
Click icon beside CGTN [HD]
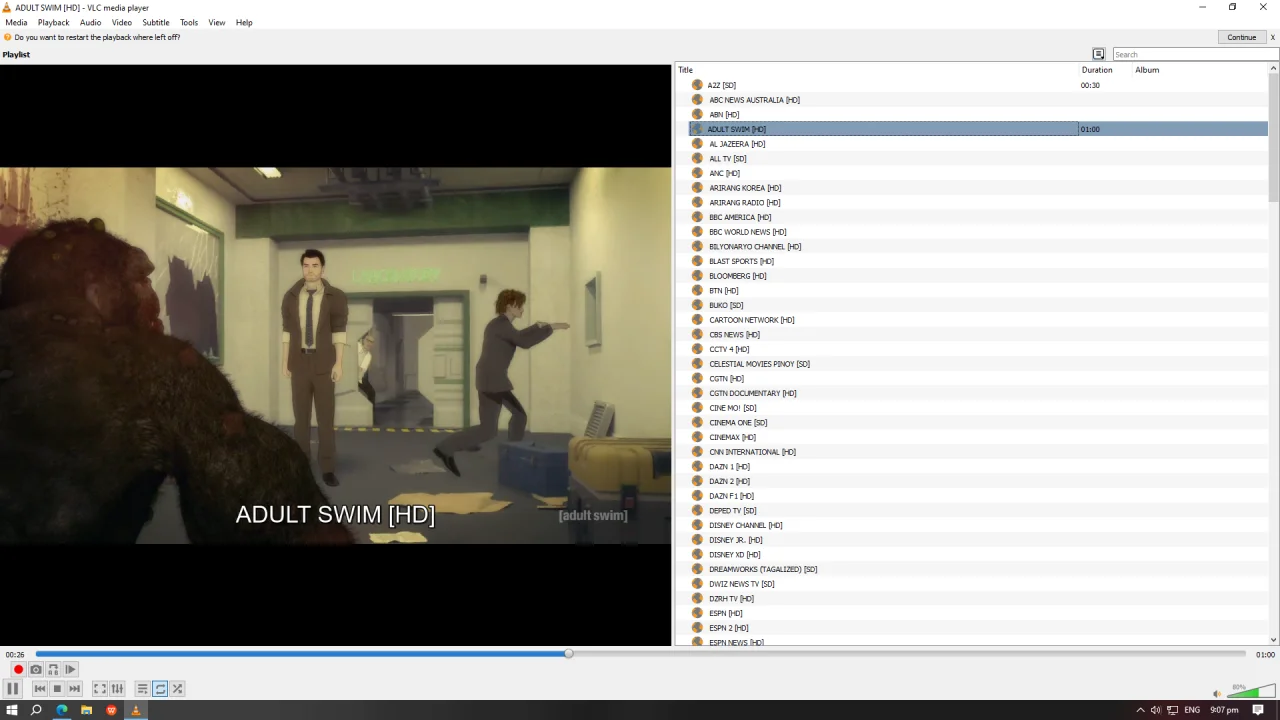(x=698, y=378)
